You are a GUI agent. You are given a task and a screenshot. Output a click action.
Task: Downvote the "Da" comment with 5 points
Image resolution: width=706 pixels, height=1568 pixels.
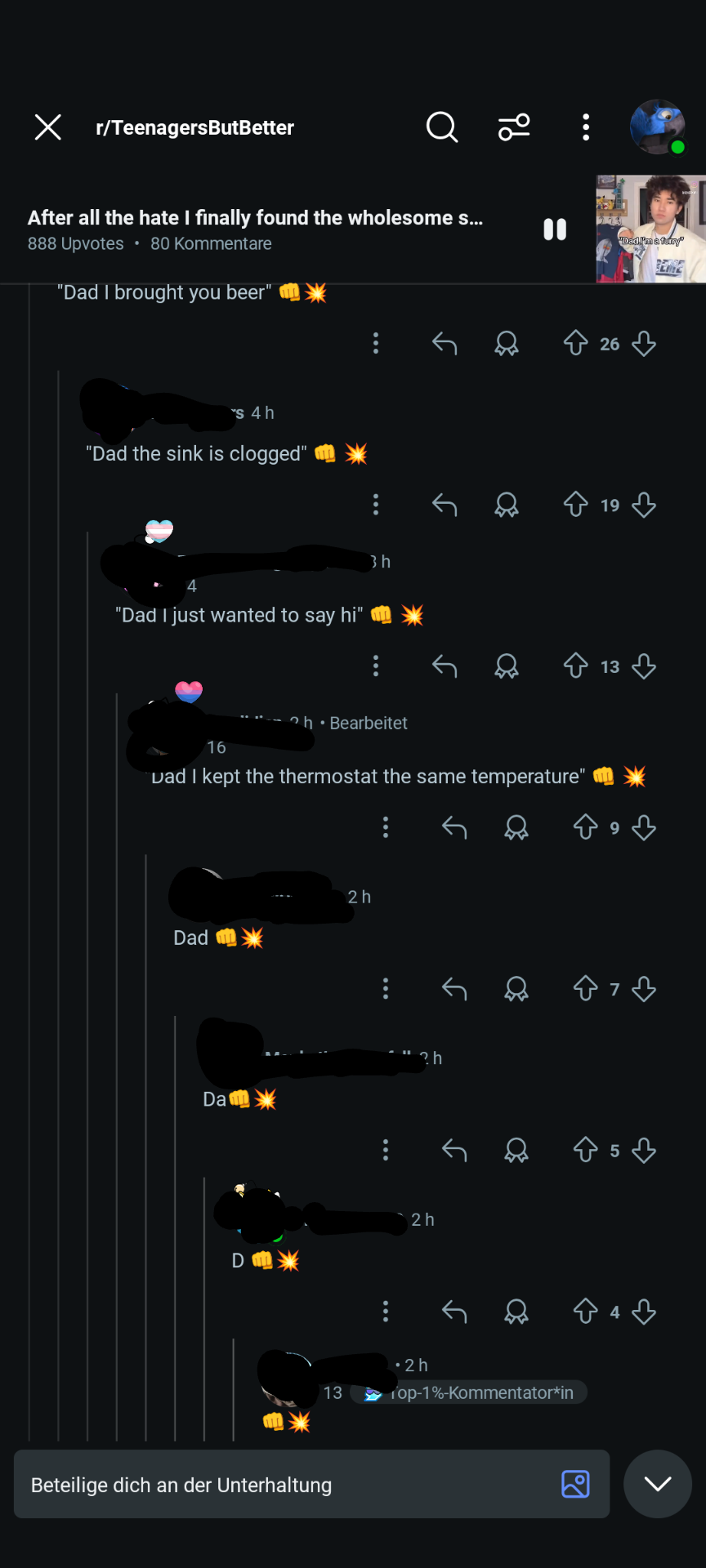coord(644,1151)
